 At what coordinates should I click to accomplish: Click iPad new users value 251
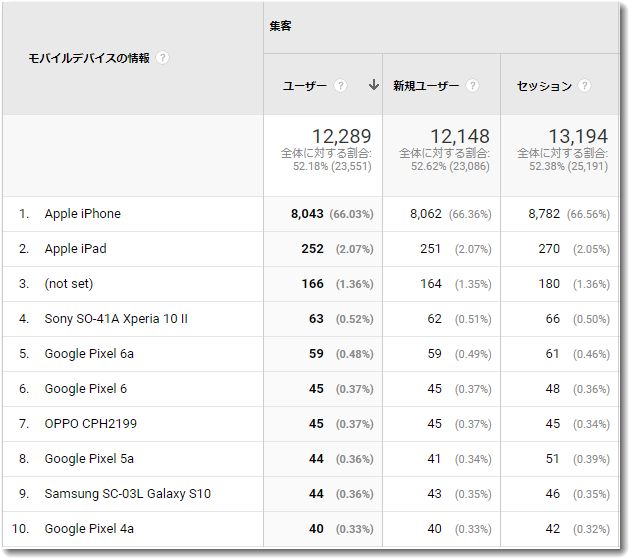[x=430, y=249]
